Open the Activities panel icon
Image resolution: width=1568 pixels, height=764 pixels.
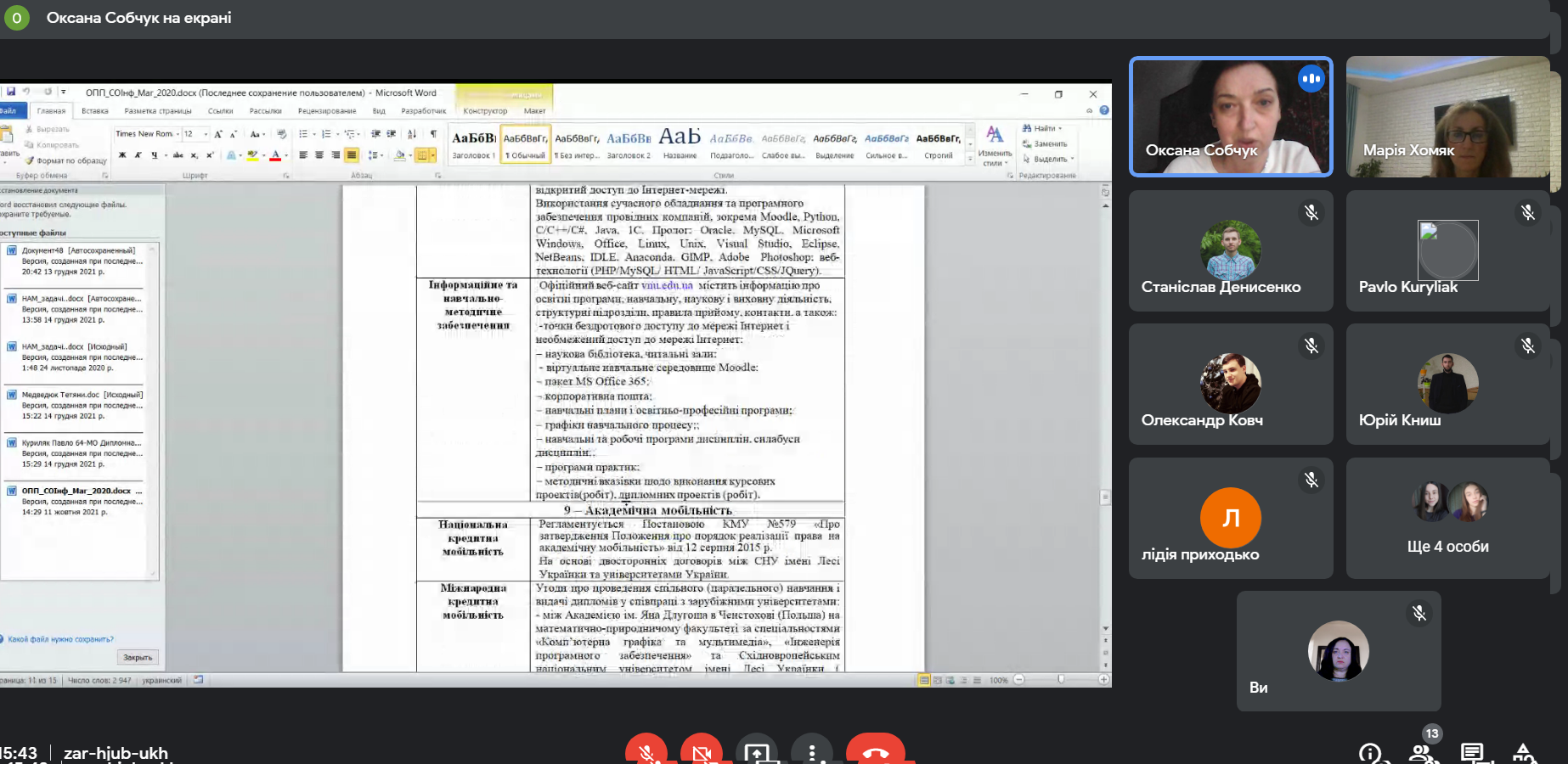point(1524,753)
